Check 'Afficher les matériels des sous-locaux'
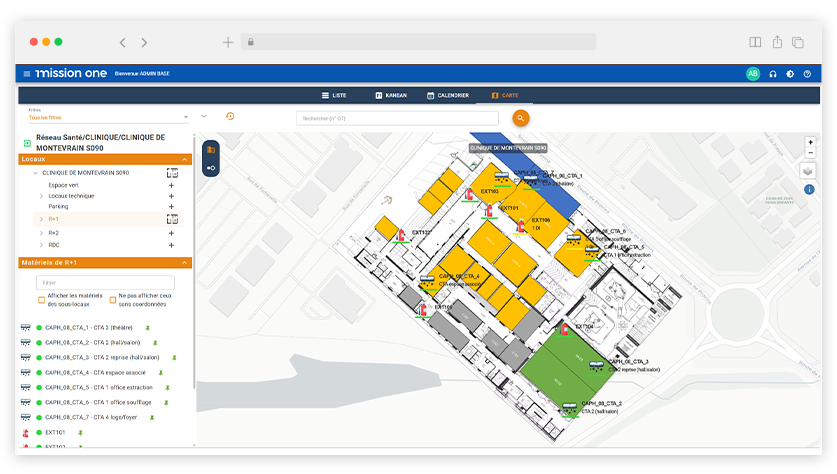 42,300
